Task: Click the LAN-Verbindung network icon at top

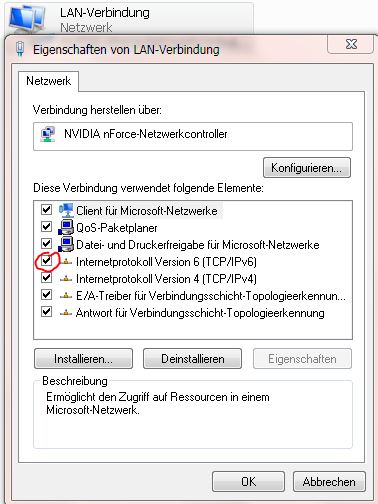Action: point(28,19)
